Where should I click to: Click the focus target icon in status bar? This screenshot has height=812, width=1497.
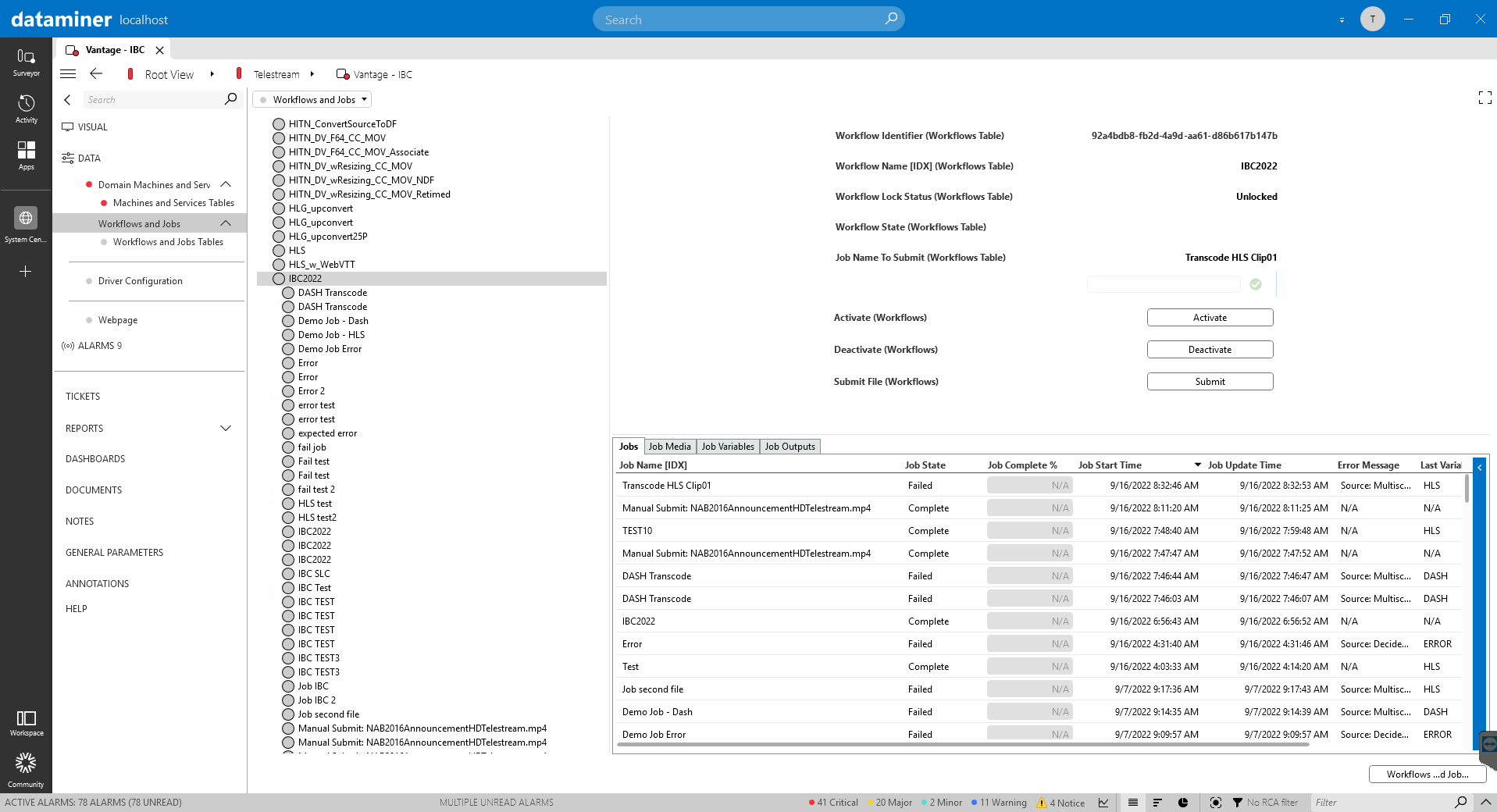tap(1215, 803)
